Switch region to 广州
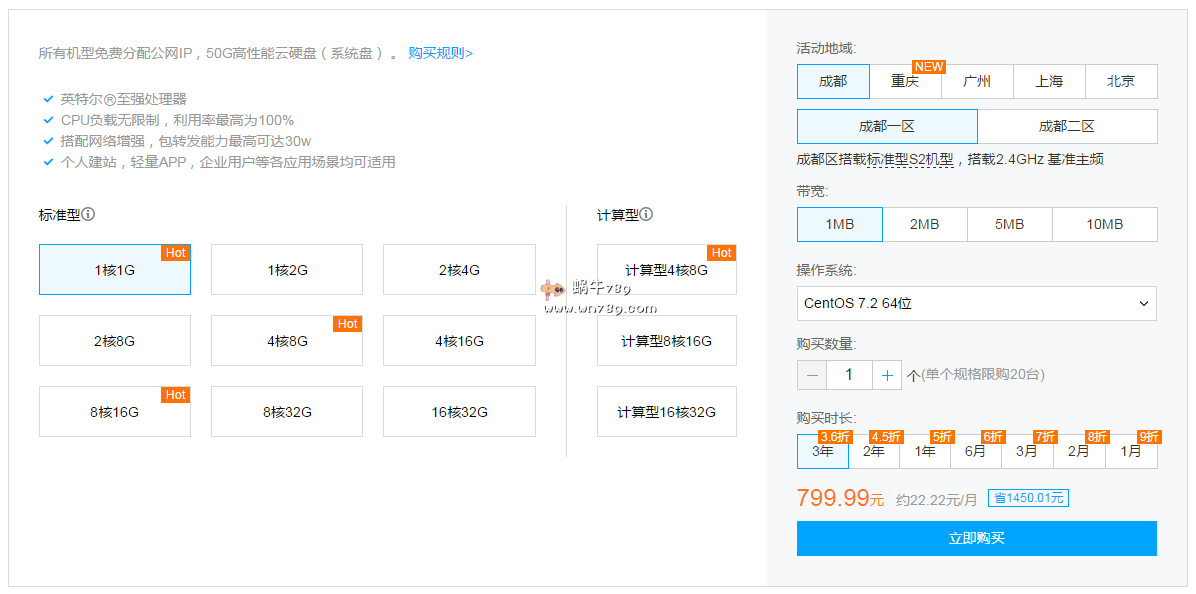 point(977,82)
